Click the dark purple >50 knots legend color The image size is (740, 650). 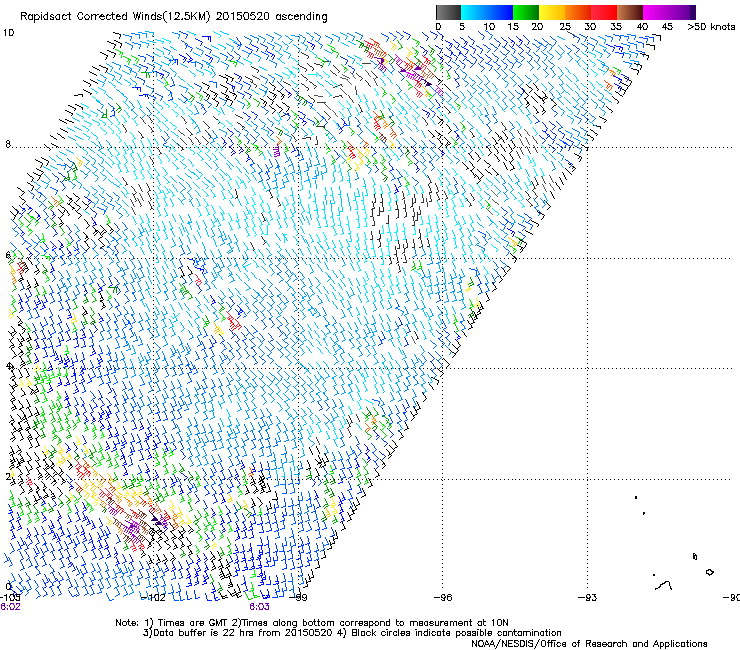(x=693, y=12)
